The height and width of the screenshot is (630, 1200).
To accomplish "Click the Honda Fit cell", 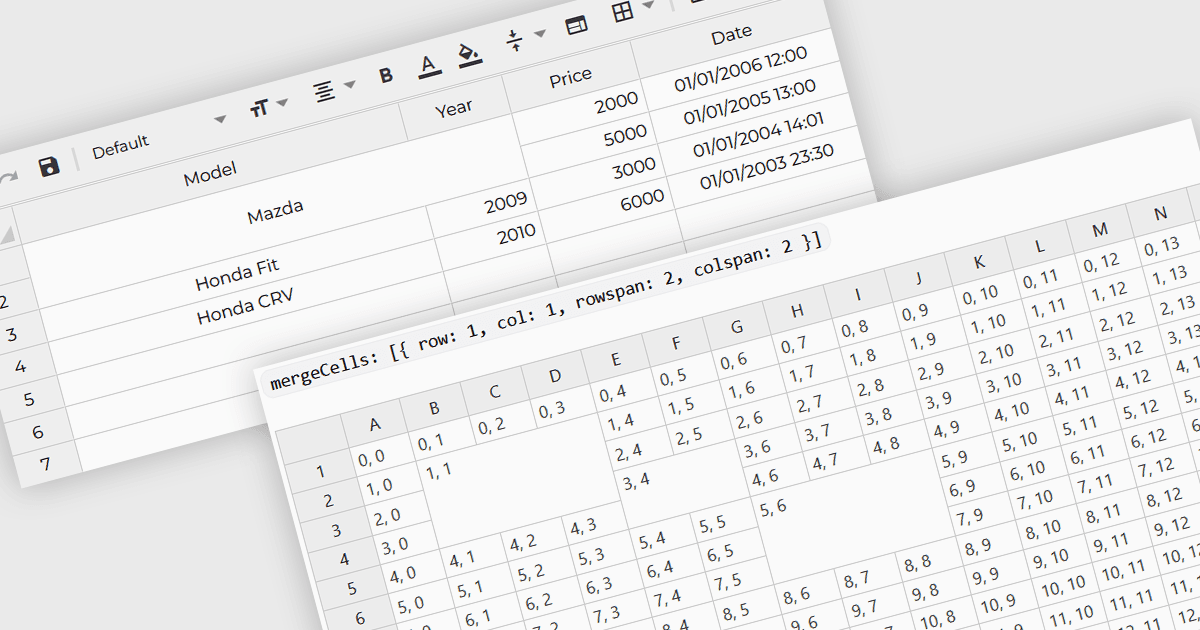I will [x=237, y=274].
